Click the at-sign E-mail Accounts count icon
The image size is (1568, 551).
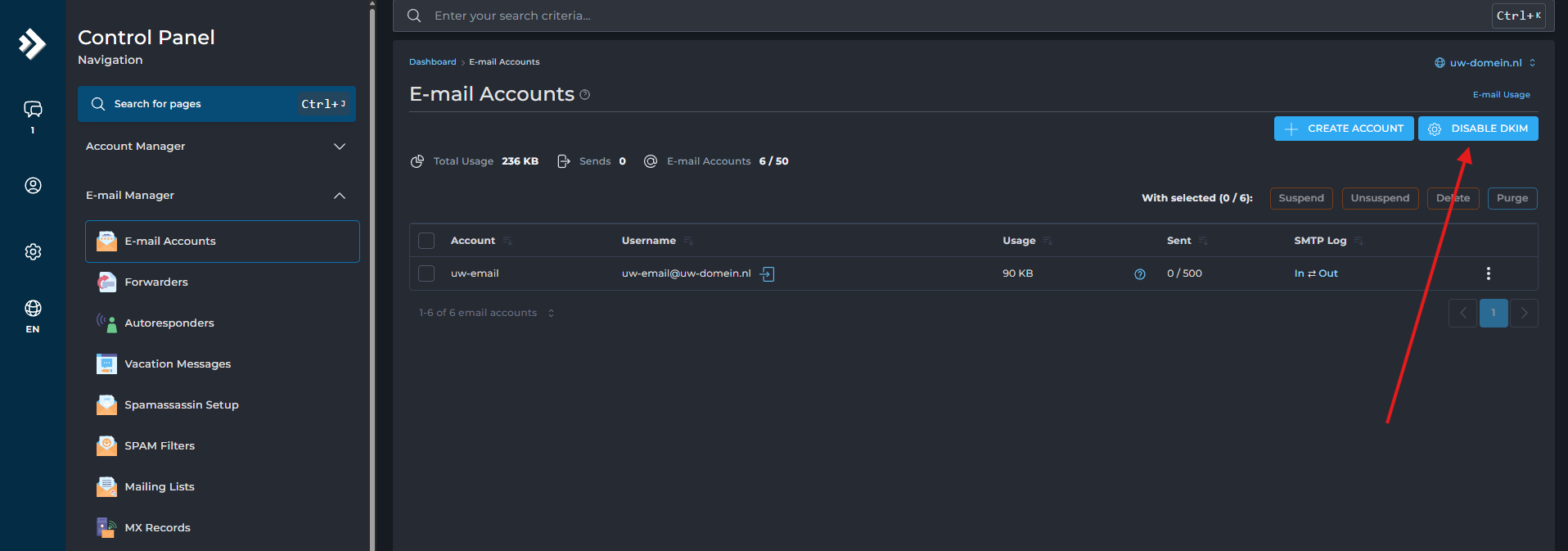point(651,161)
